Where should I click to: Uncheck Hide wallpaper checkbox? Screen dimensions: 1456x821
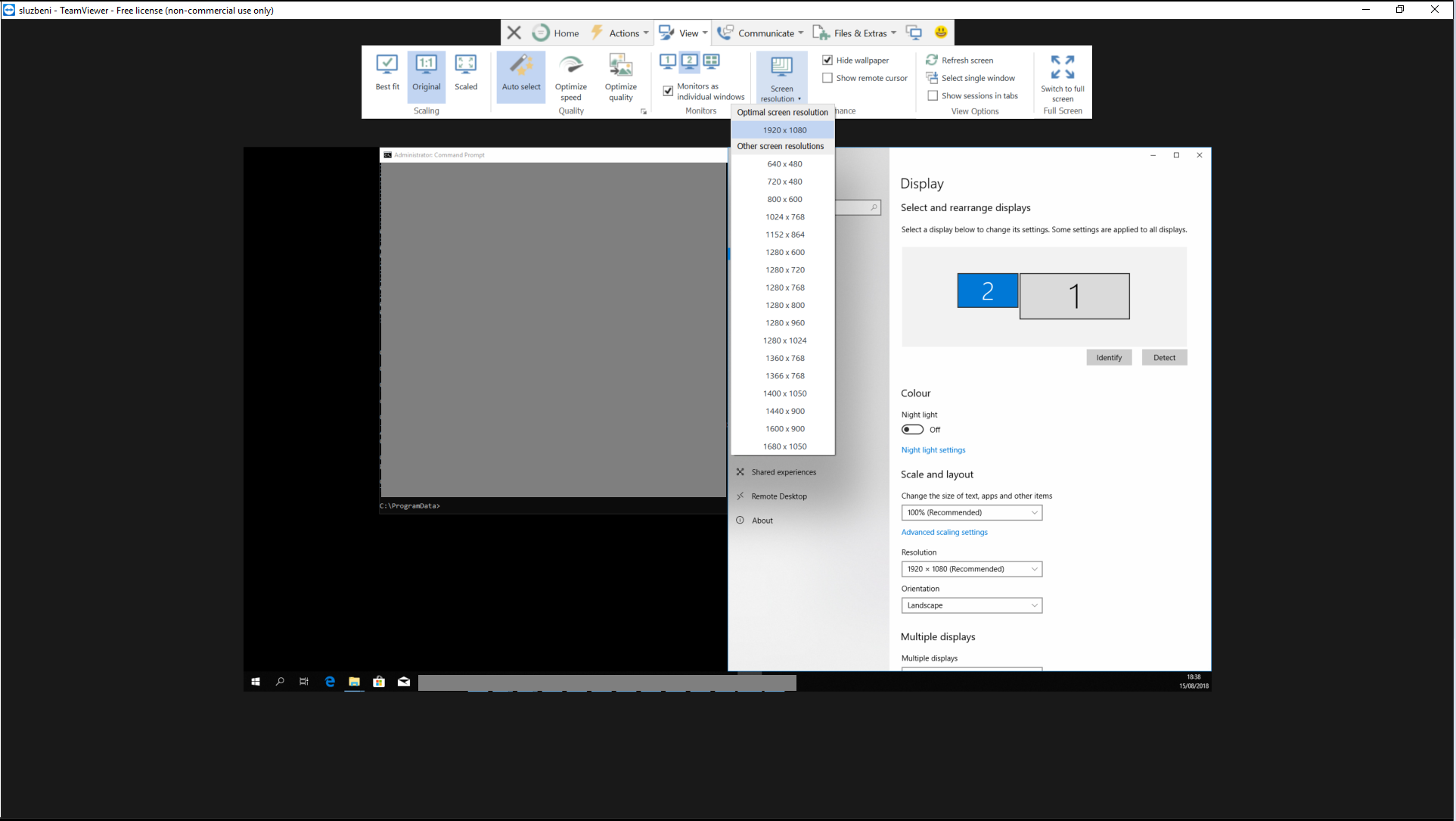click(x=827, y=61)
